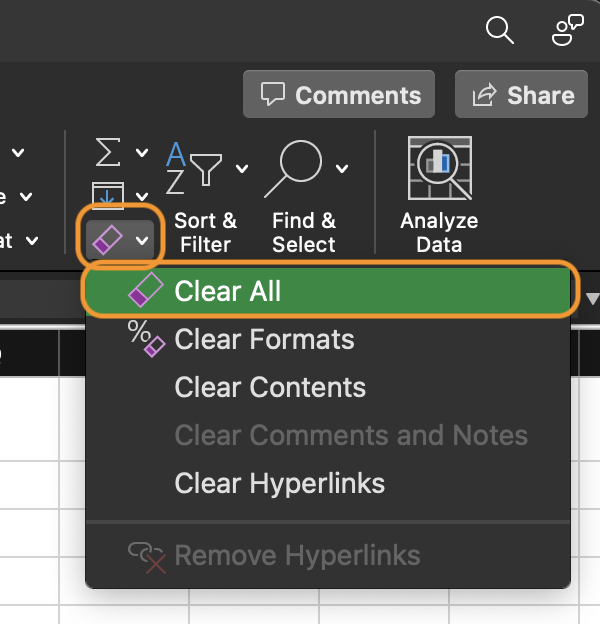The image size is (600, 624).
Task: Expand the Fill dropdown arrow
Action: point(142,196)
